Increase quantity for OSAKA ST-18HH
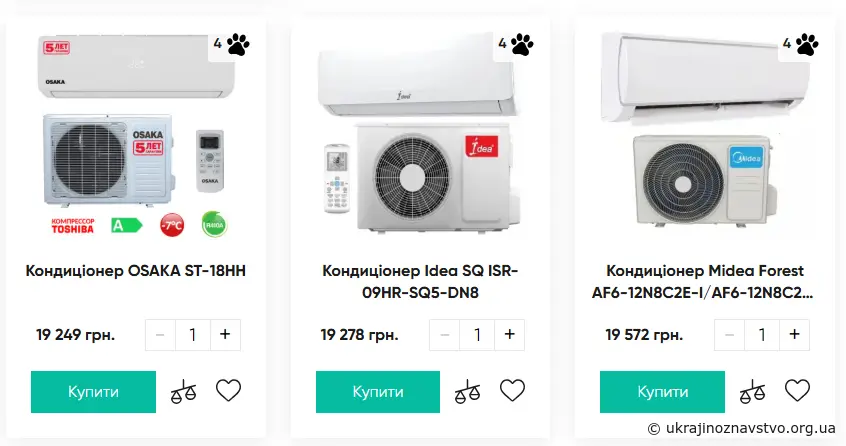Image resolution: width=846 pixels, height=446 pixels. point(225,335)
